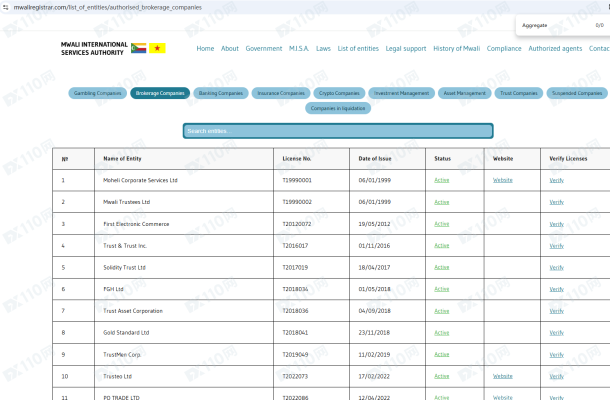Image resolution: width=610 pixels, height=400 pixels.
Task: Click license number T20120072
Action: pos(297,224)
